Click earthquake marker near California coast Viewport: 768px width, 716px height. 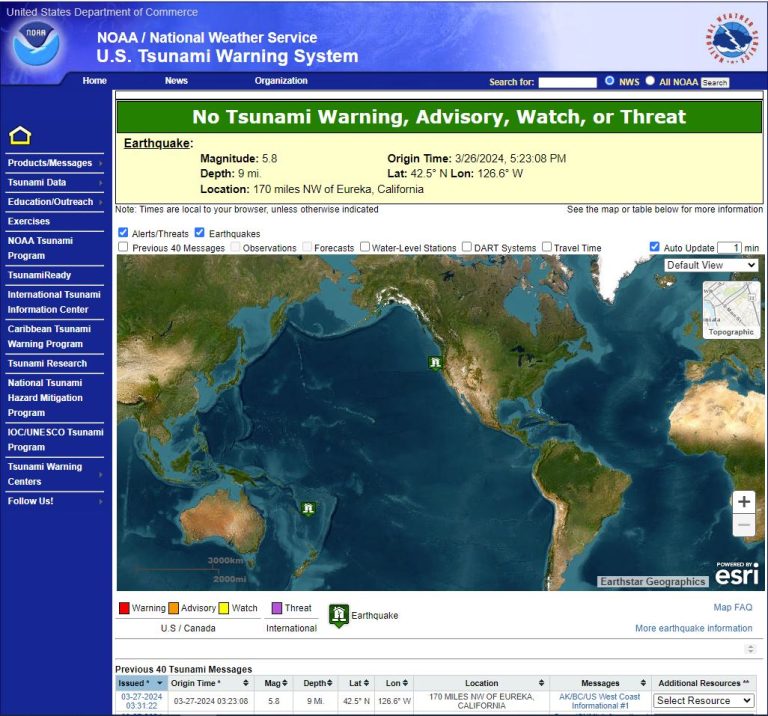coord(435,362)
